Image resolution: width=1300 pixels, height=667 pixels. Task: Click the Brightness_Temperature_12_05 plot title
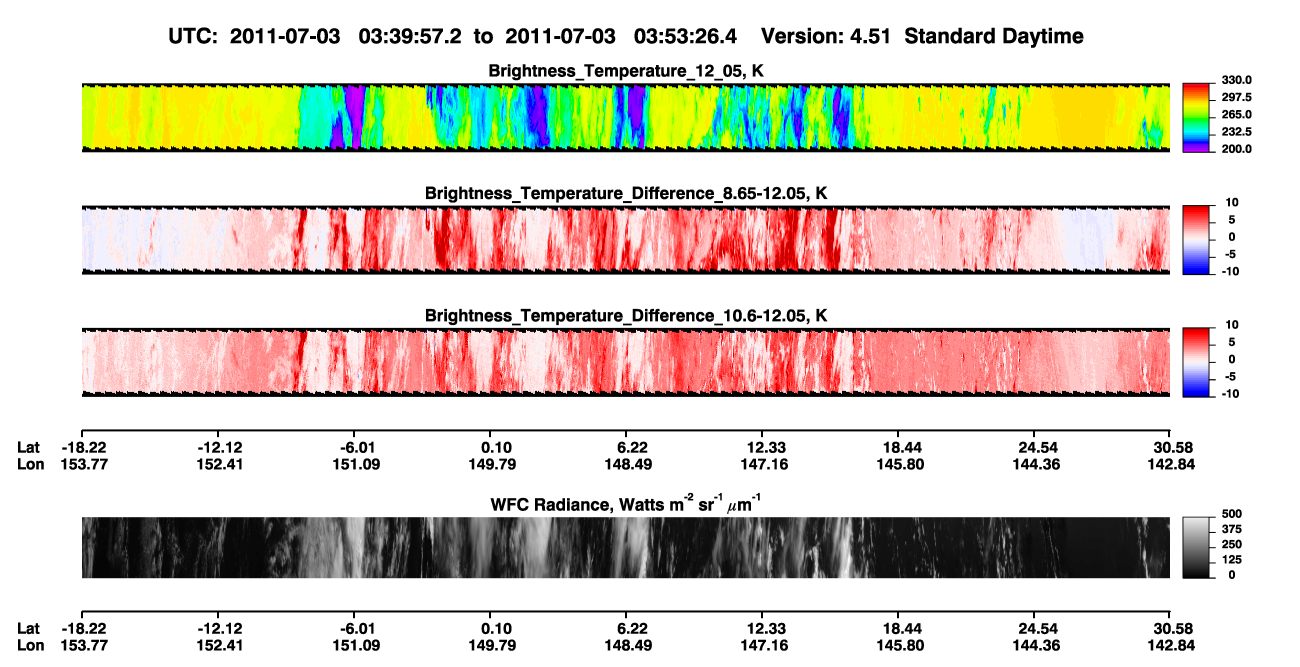(x=626, y=71)
